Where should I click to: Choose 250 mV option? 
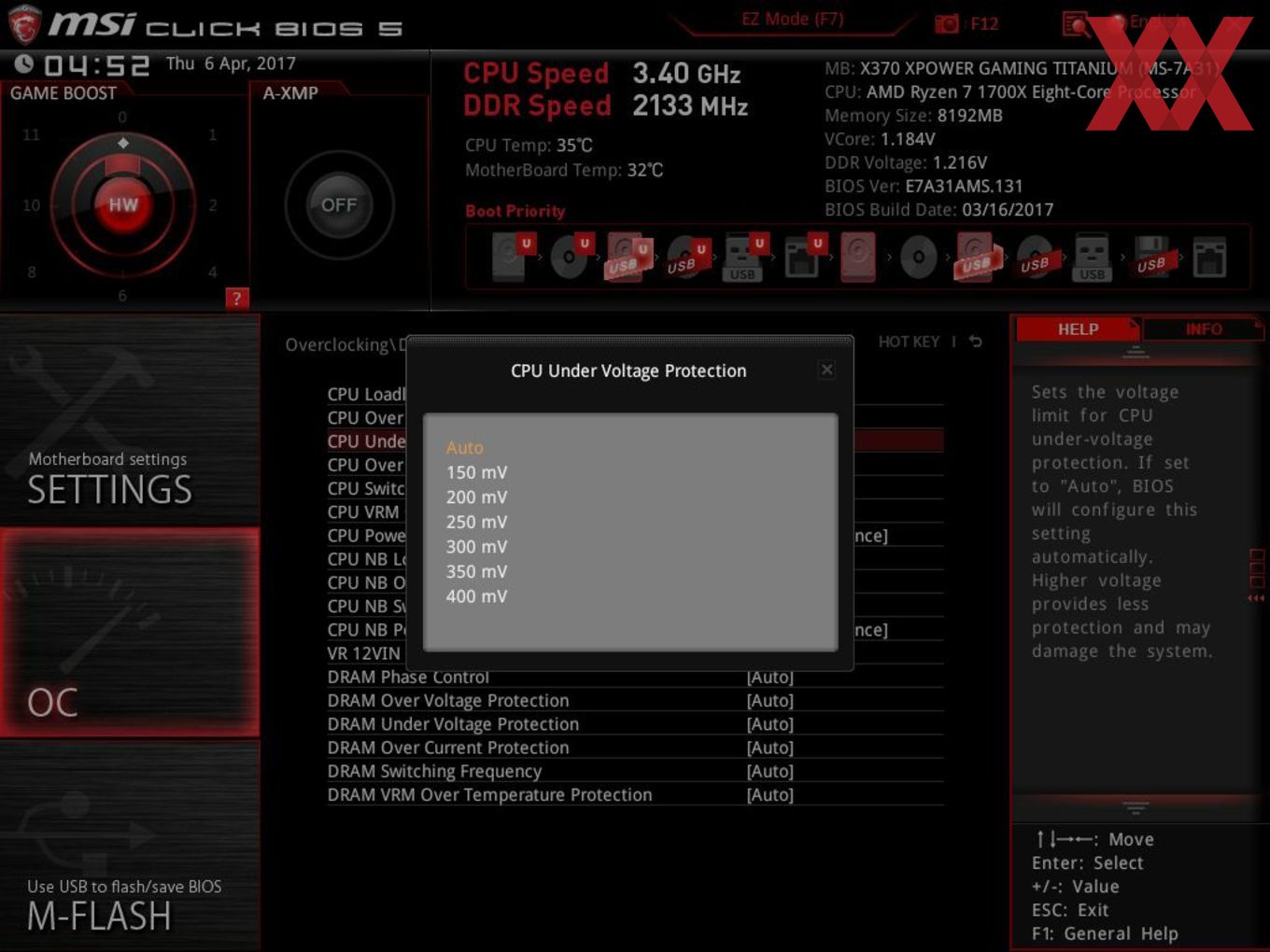point(476,522)
